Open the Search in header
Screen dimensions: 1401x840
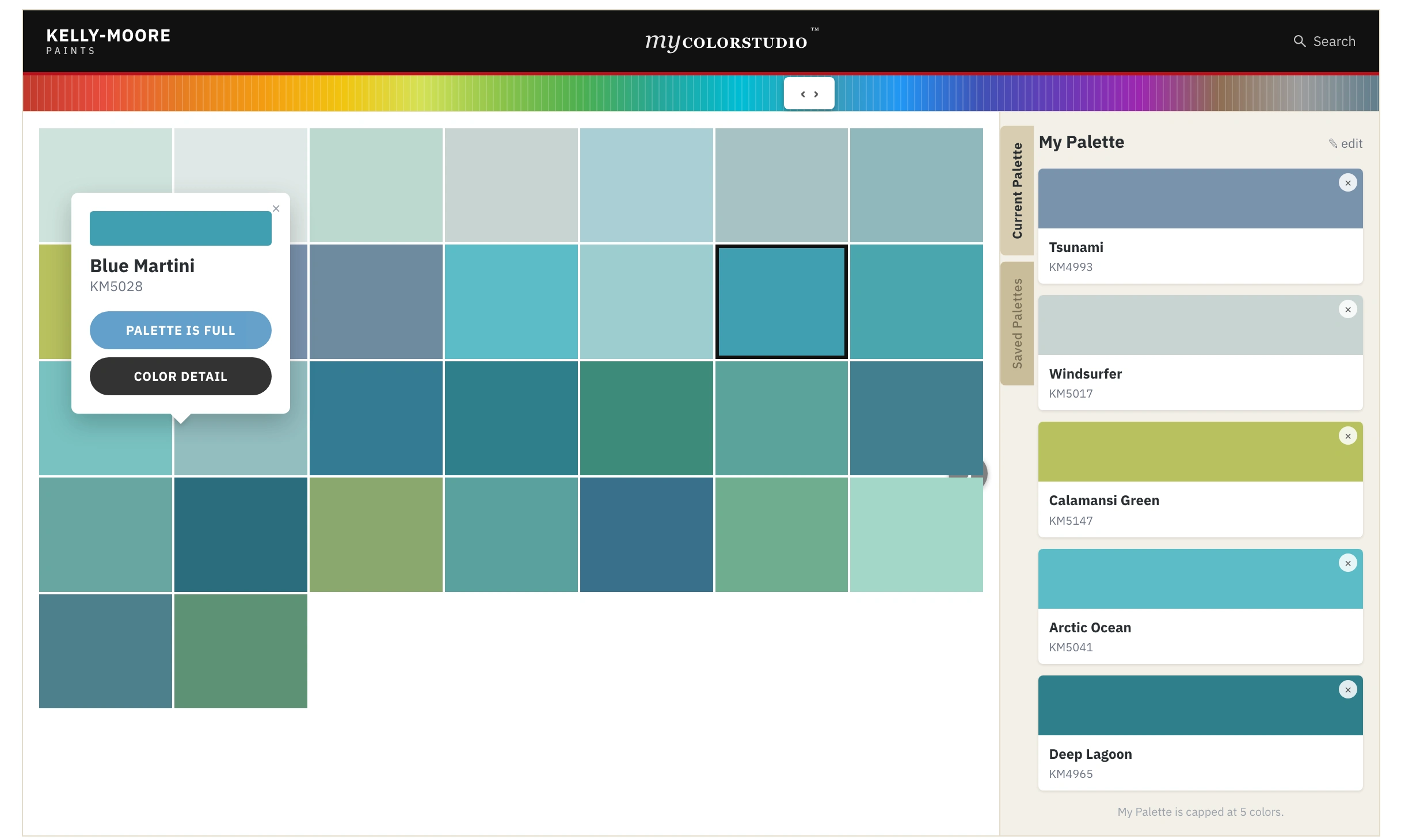[1324, 41]
